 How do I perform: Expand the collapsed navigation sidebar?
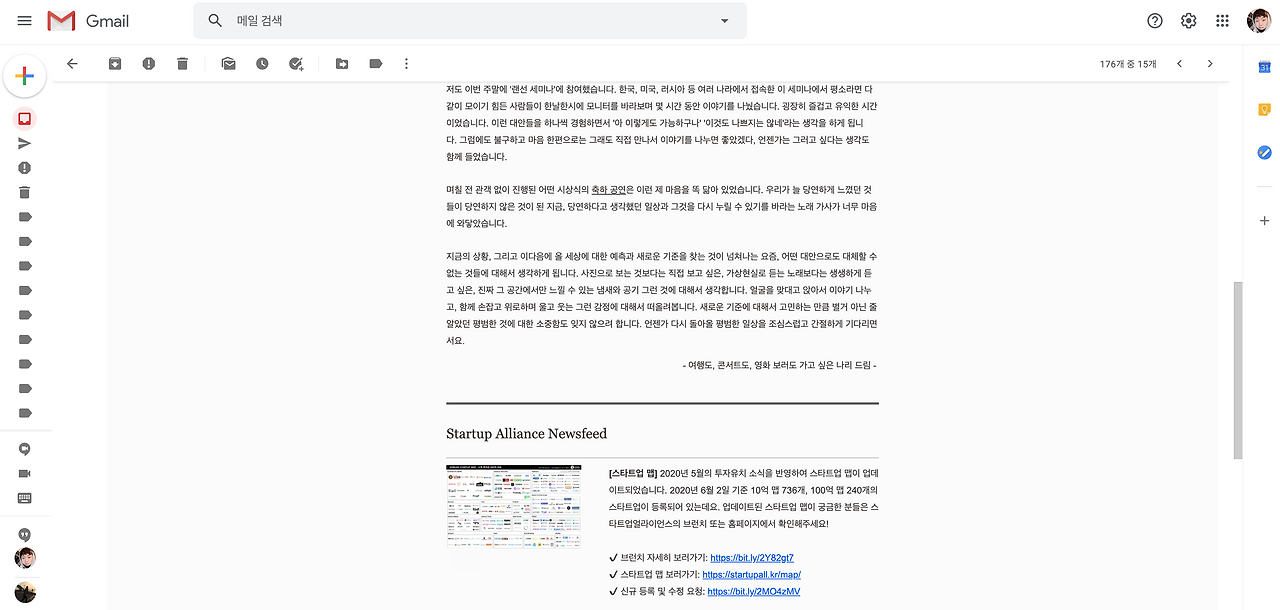24,20
